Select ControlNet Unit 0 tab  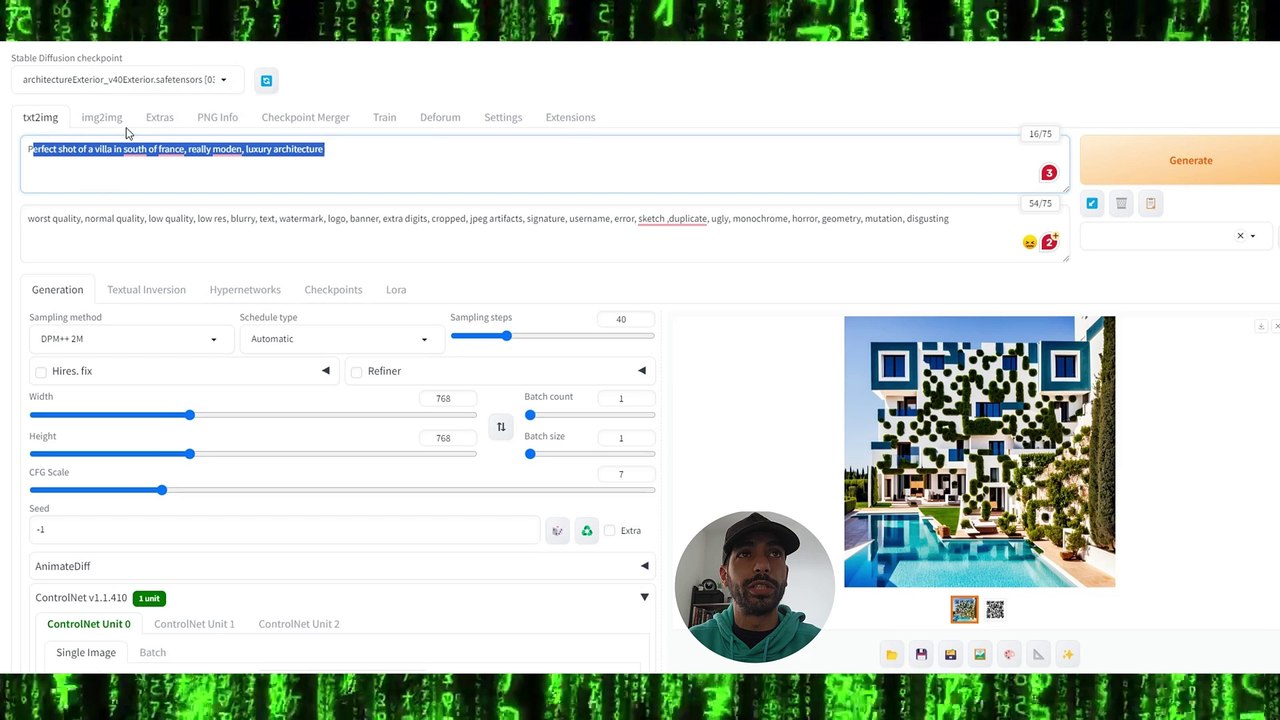click(x=88, y=624)
